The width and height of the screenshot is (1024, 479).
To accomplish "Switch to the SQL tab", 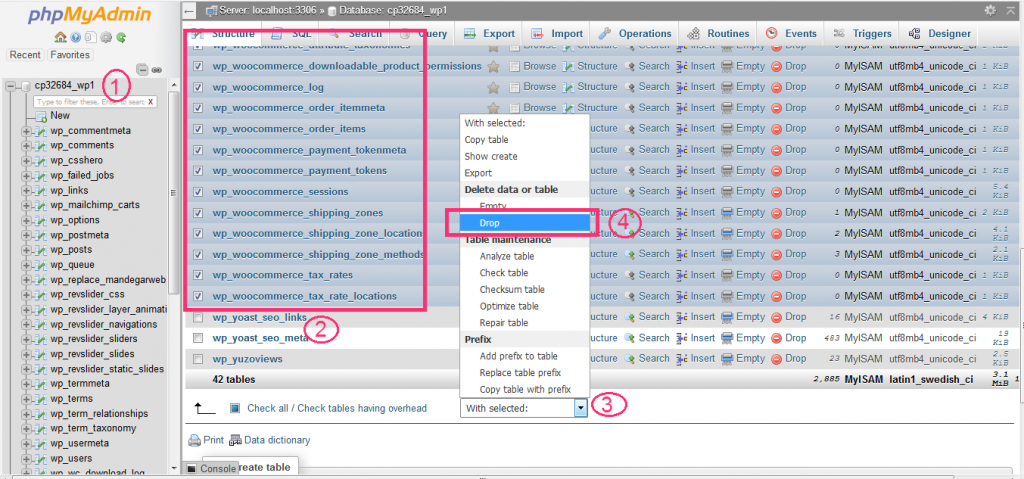I will pos(292,34).
